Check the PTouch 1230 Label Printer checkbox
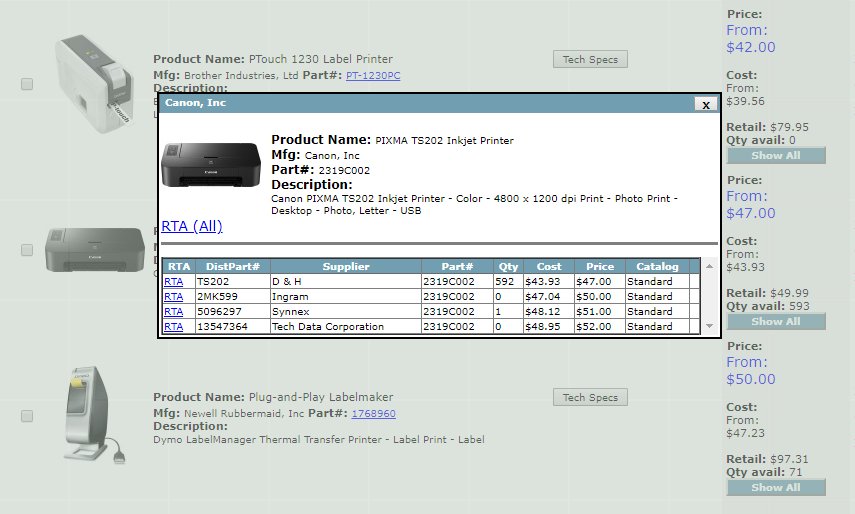Image resolution: width=855 pixels, height=514 pixels. click(27, 84)
